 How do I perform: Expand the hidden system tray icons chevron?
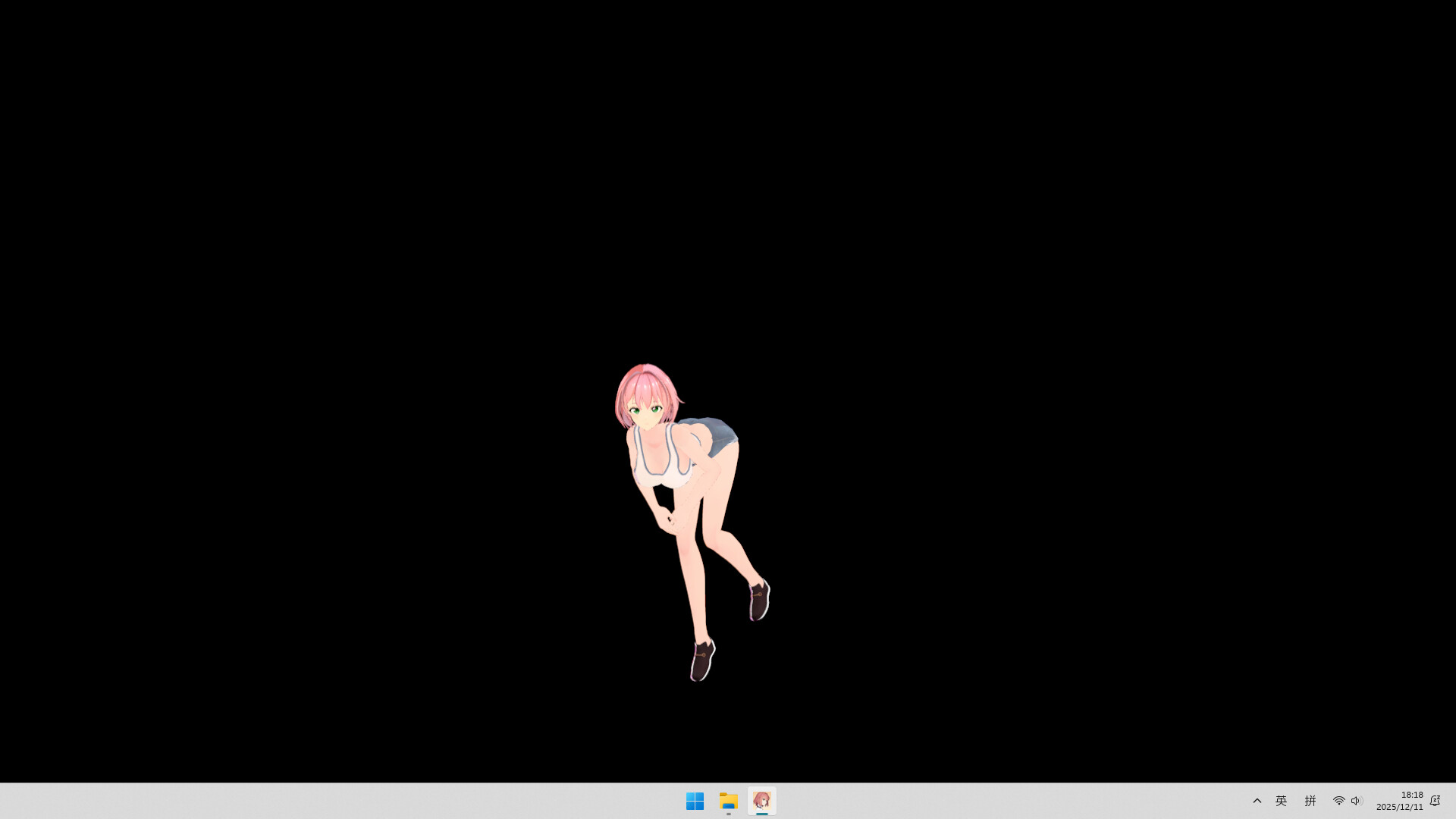1257,800
